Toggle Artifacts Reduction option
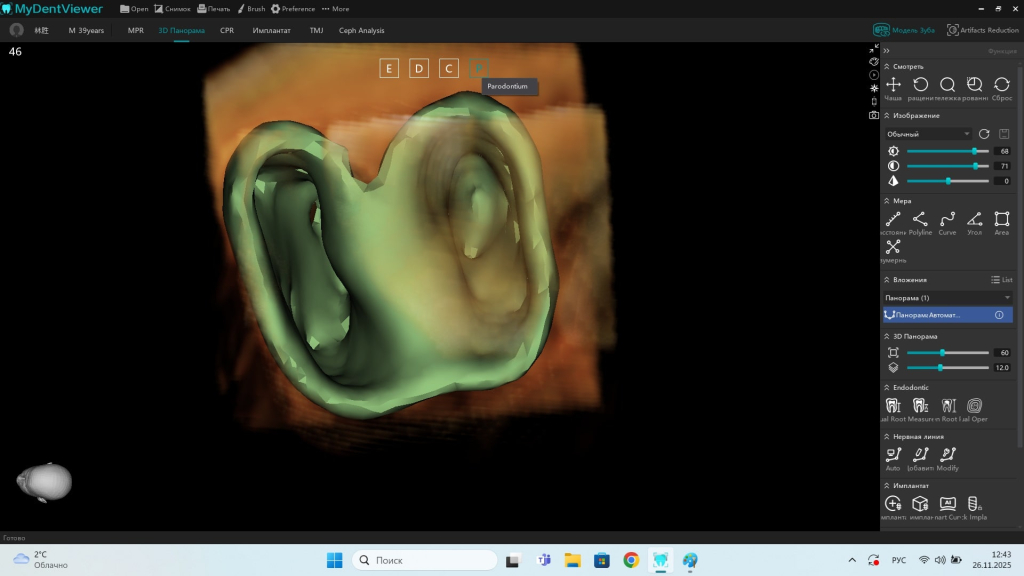This screenshot has height=576, width=1024. (x=982, y=30)
